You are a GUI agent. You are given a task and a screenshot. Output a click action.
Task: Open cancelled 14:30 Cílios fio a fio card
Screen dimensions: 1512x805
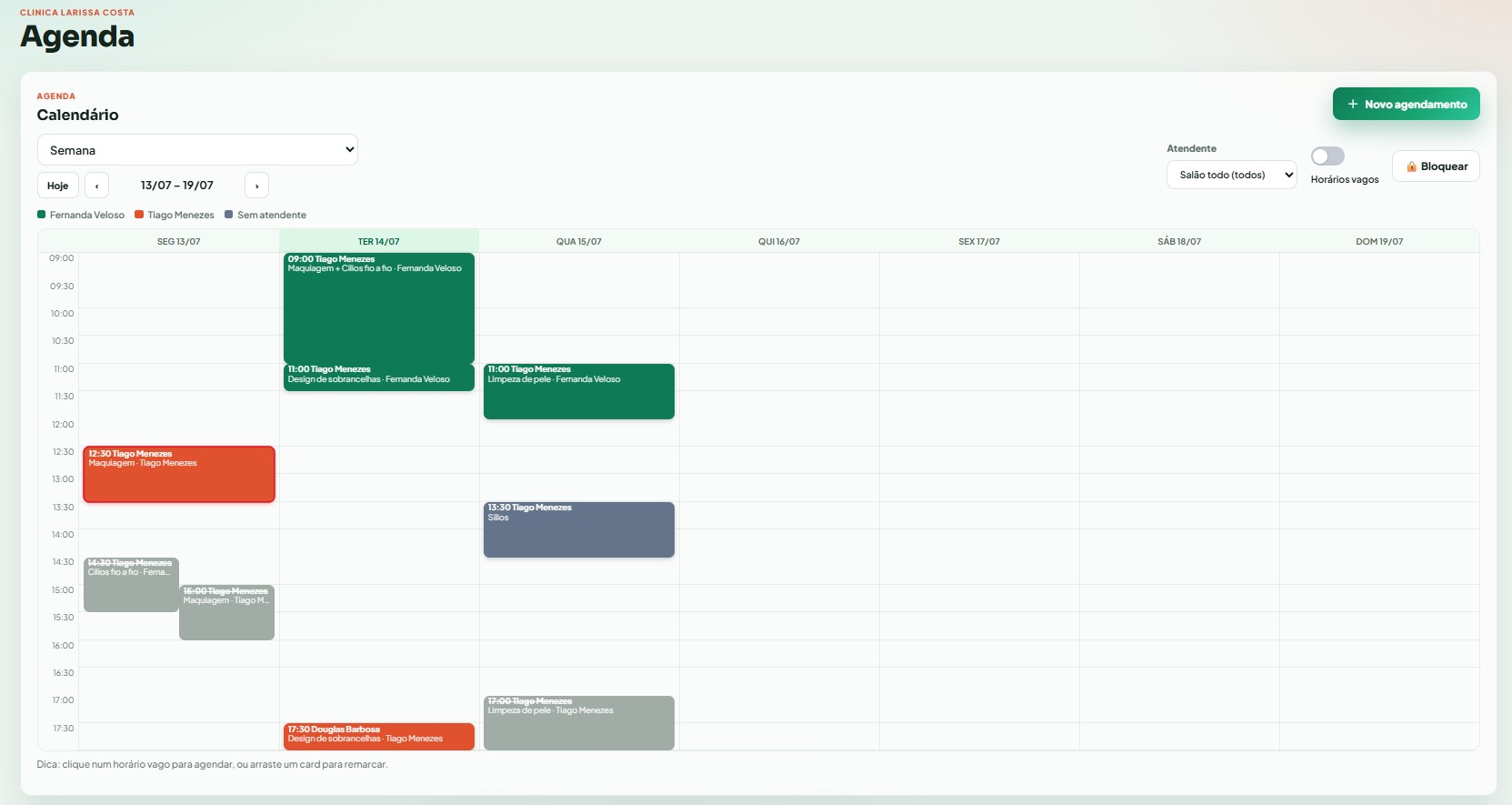pyautogui.click(x=131, y=585)
